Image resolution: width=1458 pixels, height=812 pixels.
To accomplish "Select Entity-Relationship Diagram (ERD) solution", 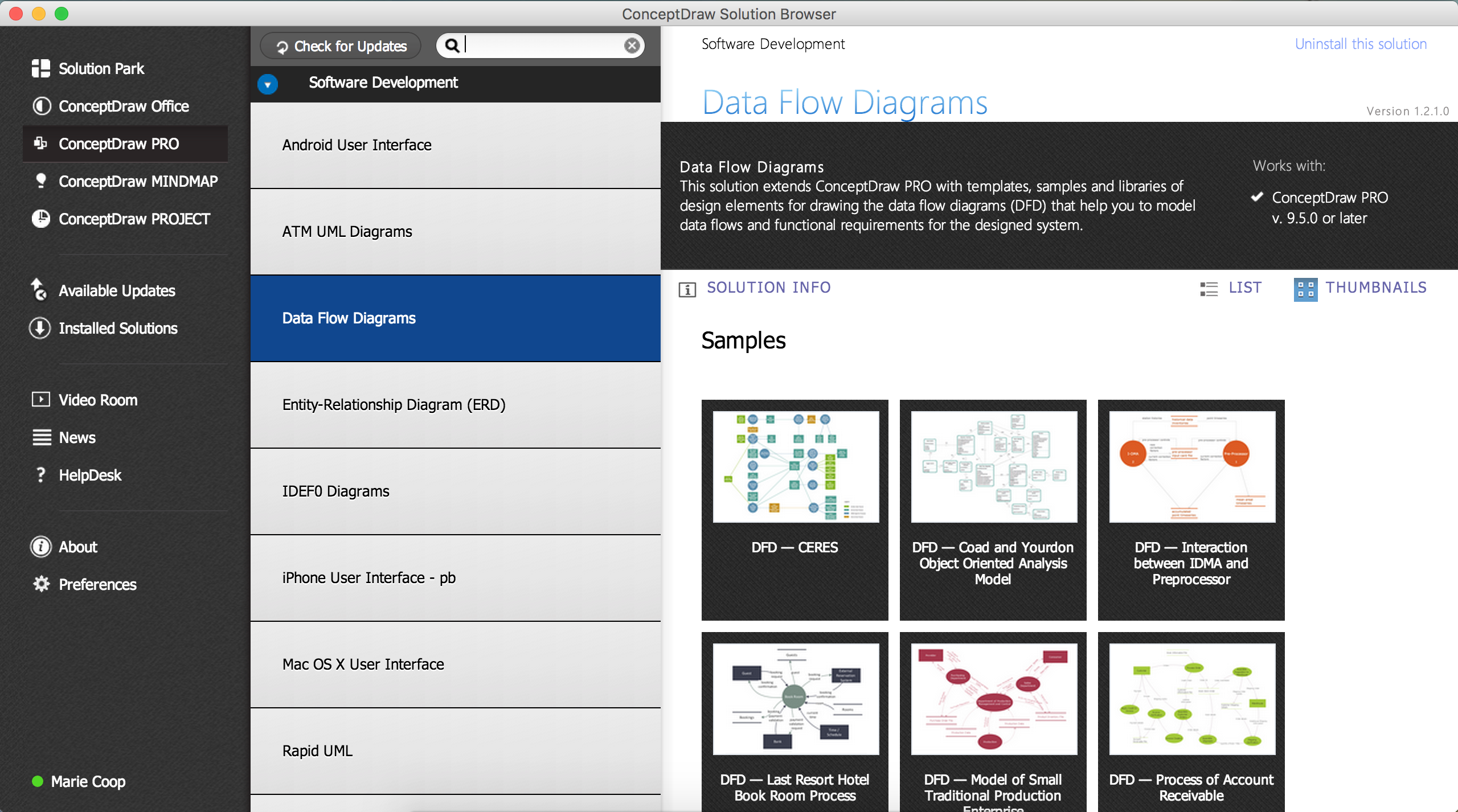I will coord(456,405).
